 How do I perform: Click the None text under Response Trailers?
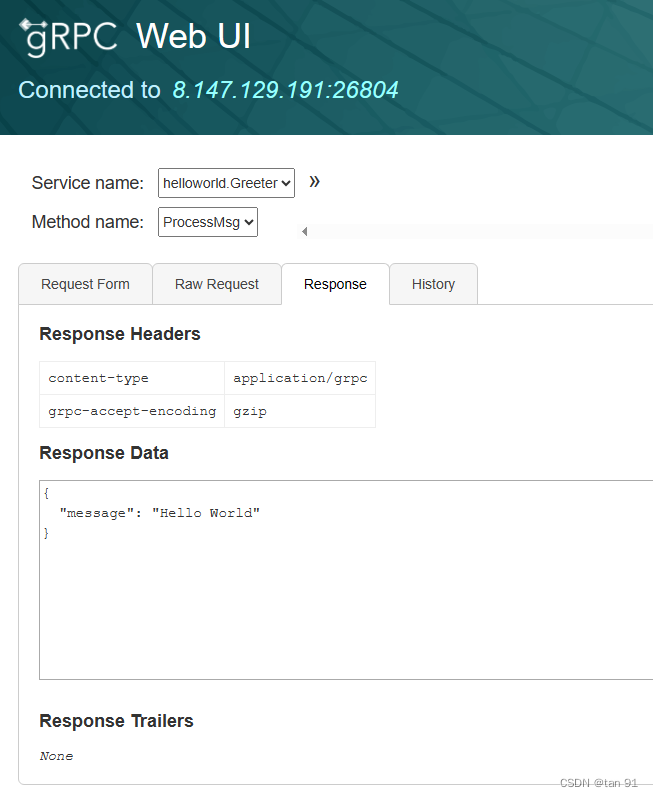coord(56,756)
